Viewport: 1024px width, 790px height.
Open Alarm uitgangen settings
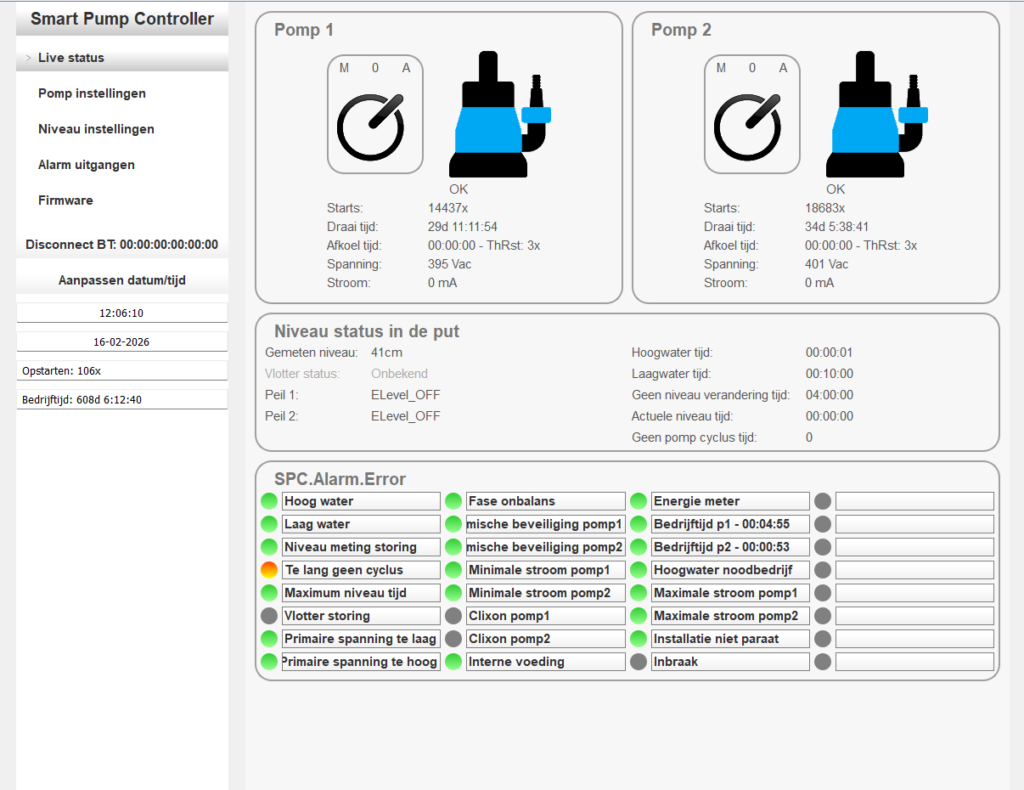point(86,165)
